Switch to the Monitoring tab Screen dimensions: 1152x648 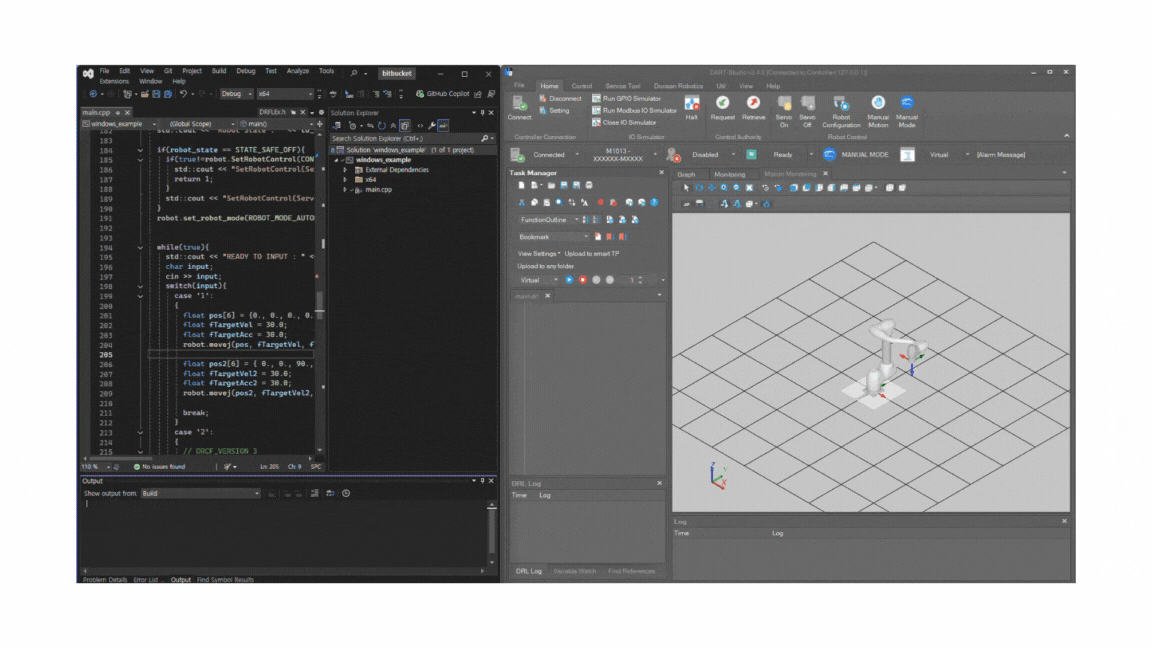[x=729, y=174]
